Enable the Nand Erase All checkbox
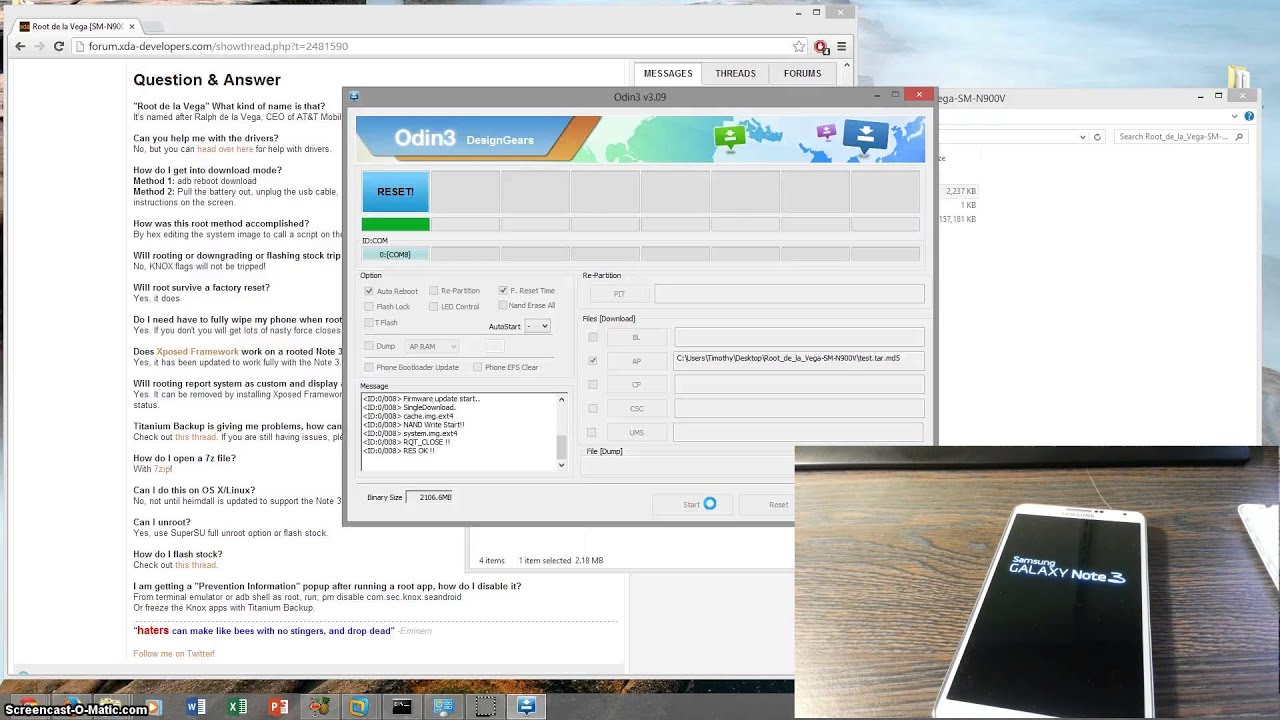Image resolution: width=1280 pixels, height=720 pixels. [503, 305]
